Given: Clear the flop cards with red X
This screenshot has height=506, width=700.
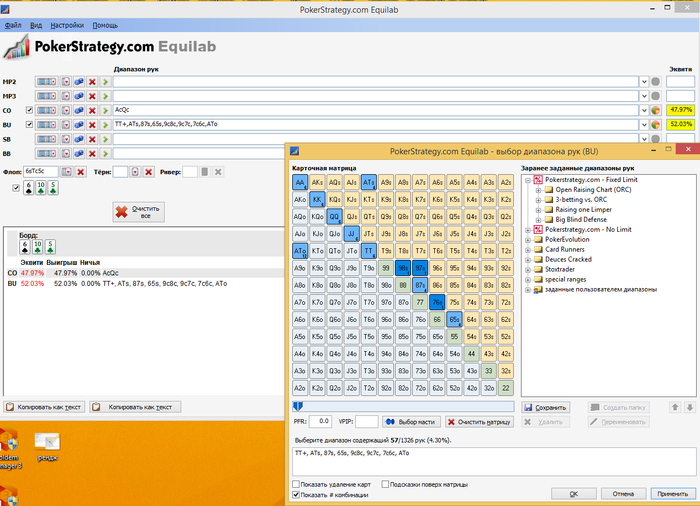Looking at the screenshot, I should click(x=80, y=172).
